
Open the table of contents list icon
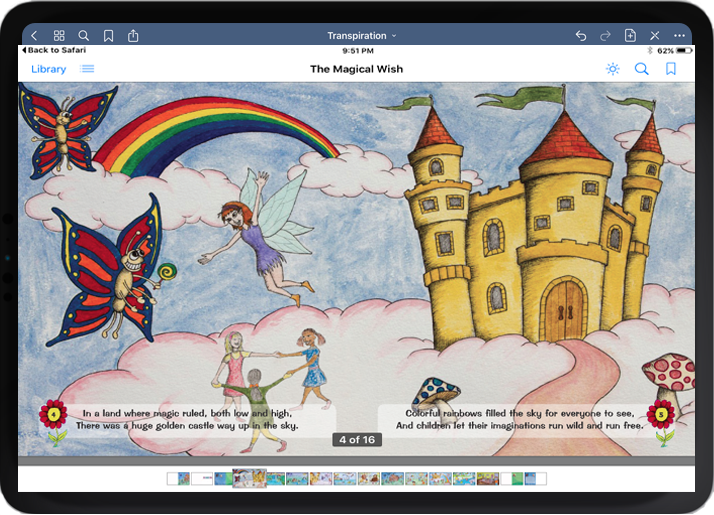point(87,69)
